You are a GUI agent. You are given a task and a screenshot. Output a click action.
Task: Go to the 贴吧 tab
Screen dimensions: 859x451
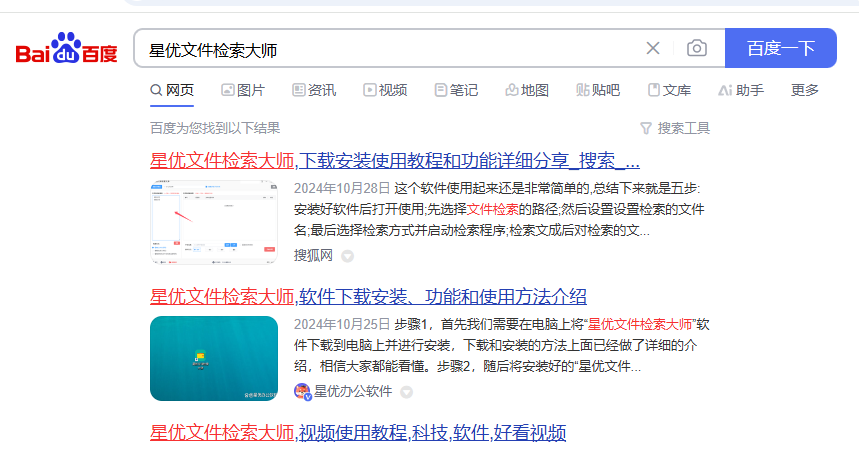coord(598,90)
